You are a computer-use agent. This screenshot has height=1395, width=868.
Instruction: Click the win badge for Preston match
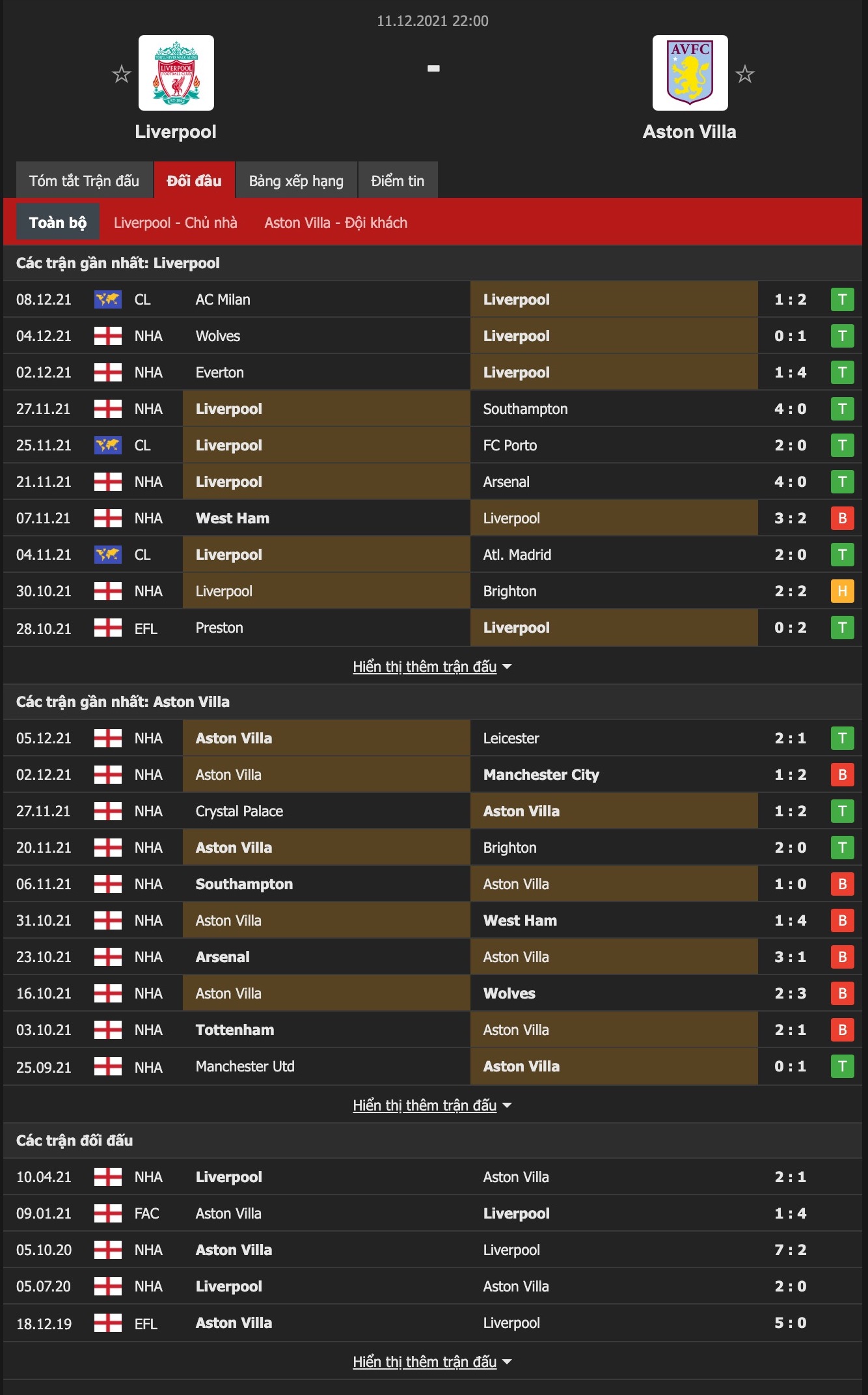842,628
